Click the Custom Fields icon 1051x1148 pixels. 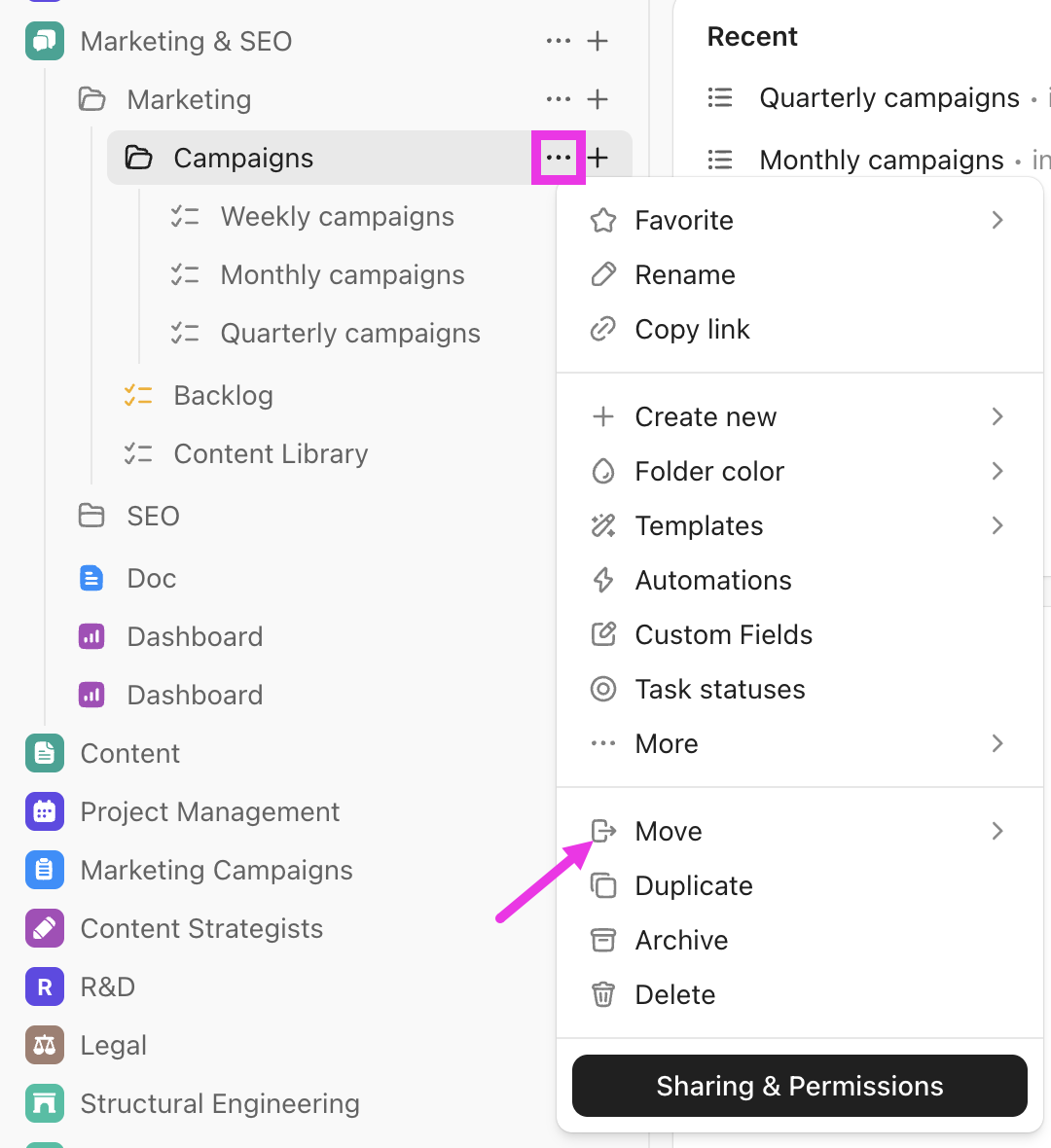click(x=603, y=634)
